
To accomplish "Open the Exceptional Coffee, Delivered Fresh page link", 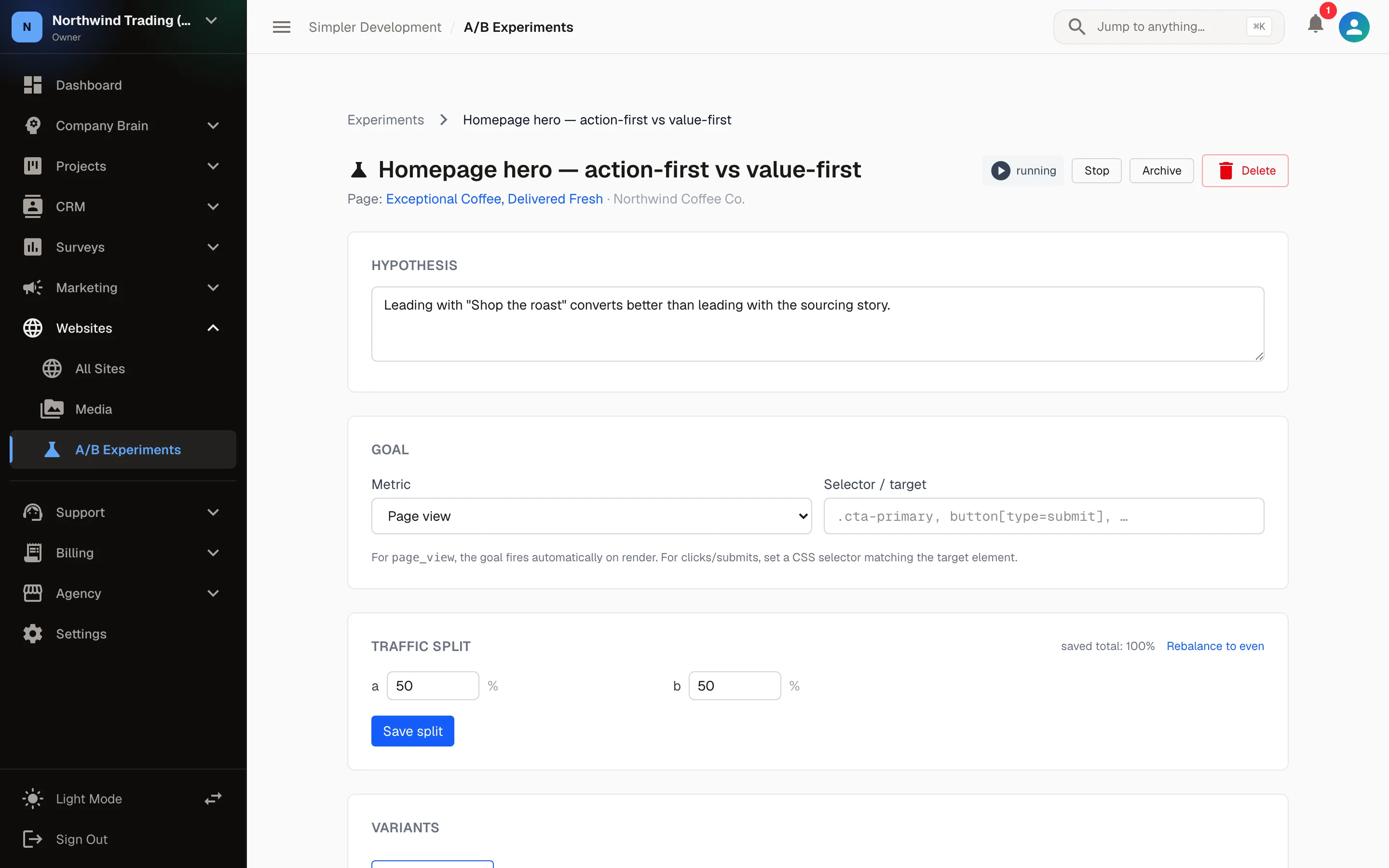I will click(494, 199).
